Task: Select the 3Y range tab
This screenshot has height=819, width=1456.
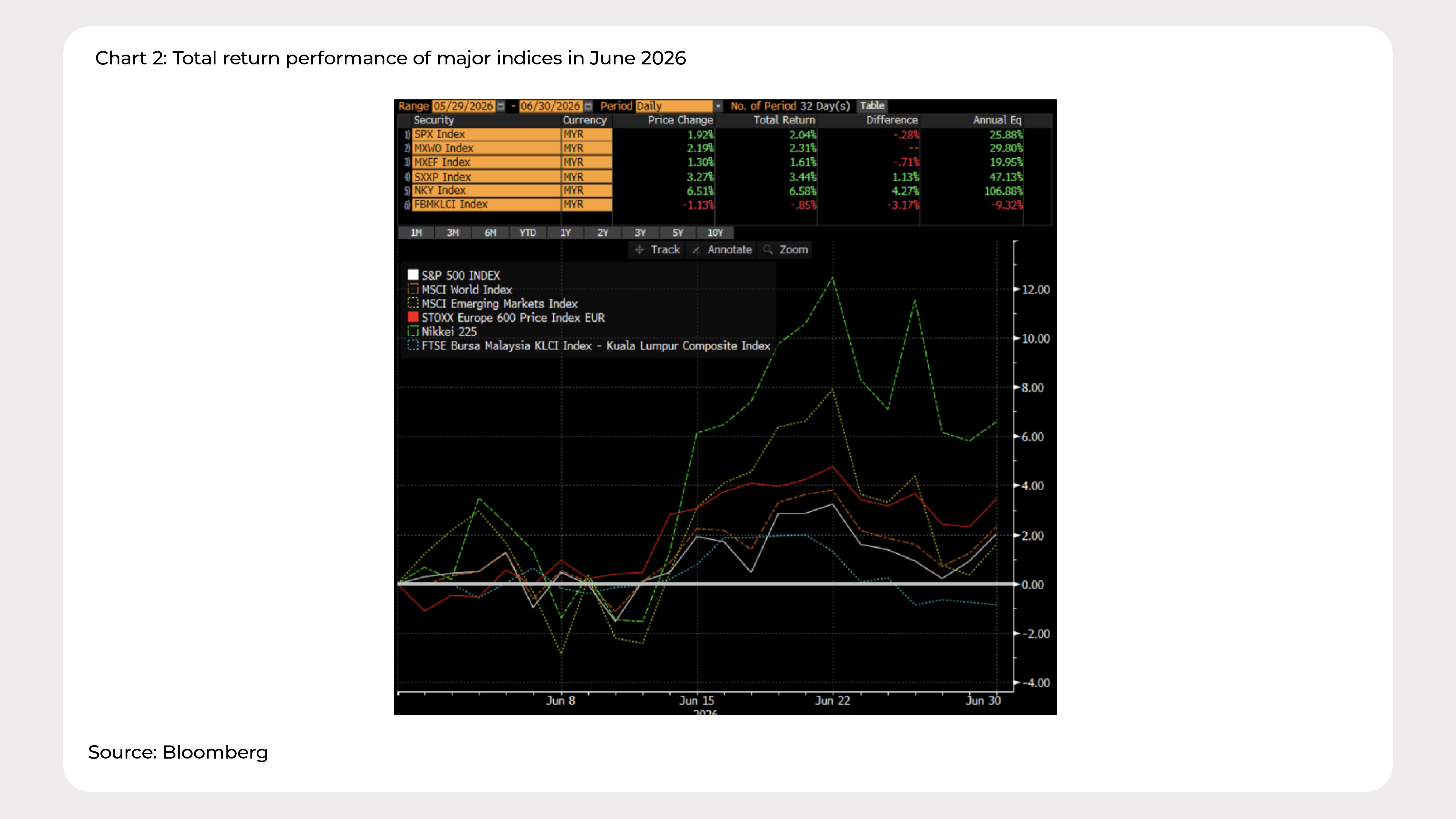Action: point(640,233)
